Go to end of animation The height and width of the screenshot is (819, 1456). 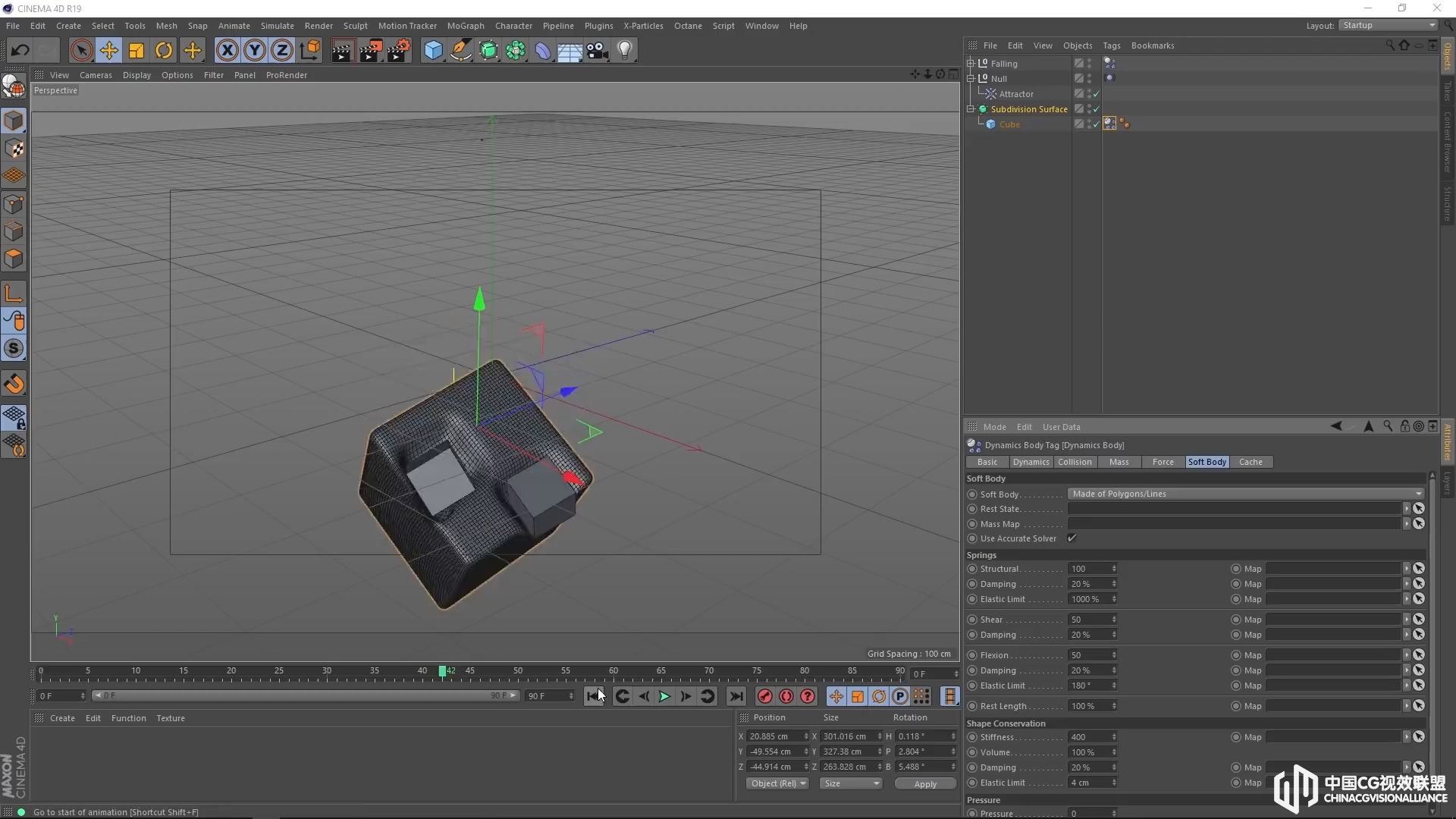(736, 696)
